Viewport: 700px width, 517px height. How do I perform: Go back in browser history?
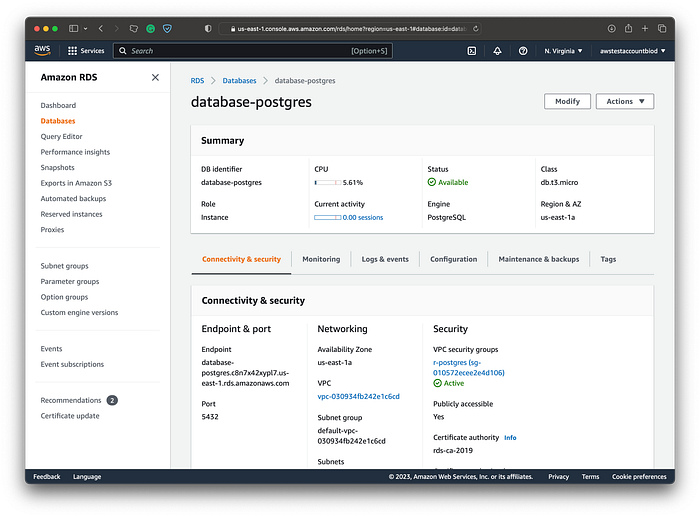(101, 29)
